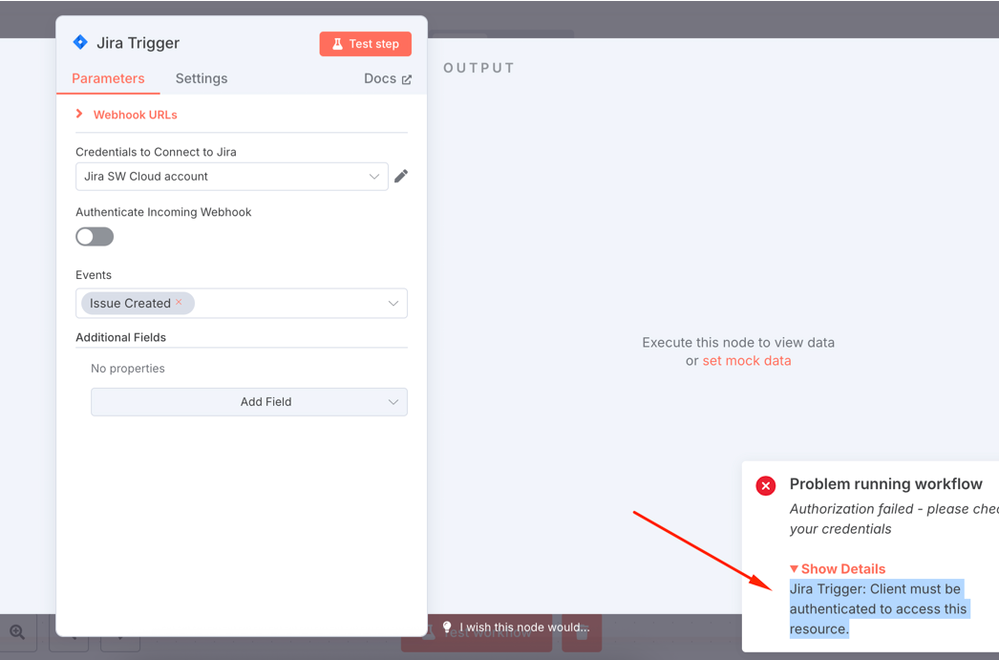
Task: Open the Events dropdown
Action: coord(241,303)
